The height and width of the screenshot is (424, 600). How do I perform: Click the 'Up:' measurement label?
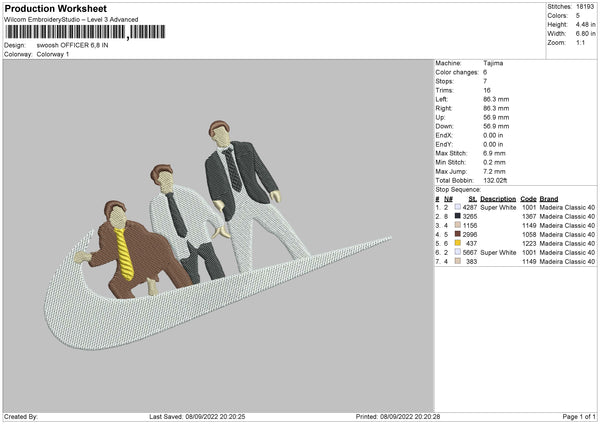[440, 117]
